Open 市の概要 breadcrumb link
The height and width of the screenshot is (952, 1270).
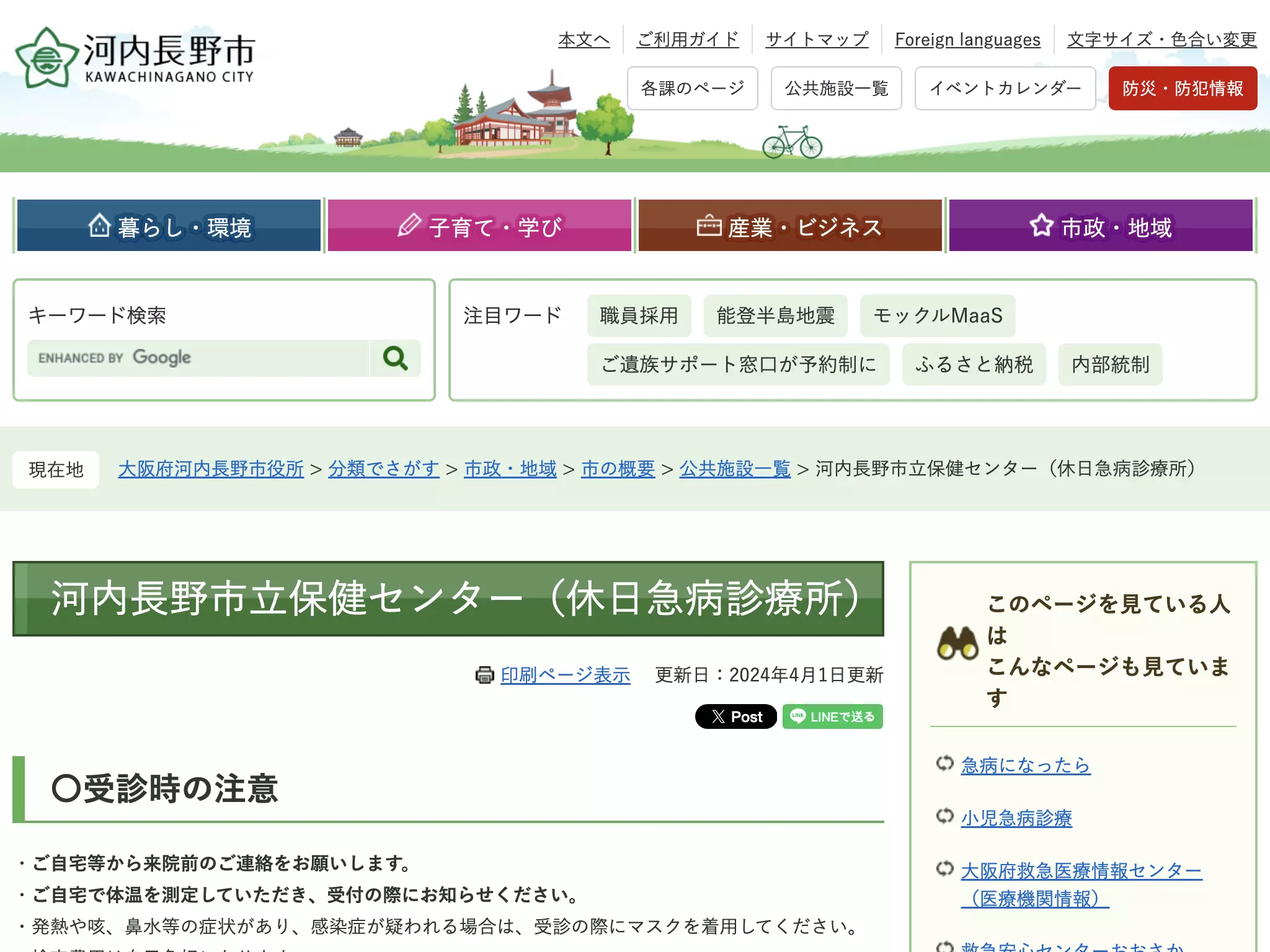click(618, 469)
